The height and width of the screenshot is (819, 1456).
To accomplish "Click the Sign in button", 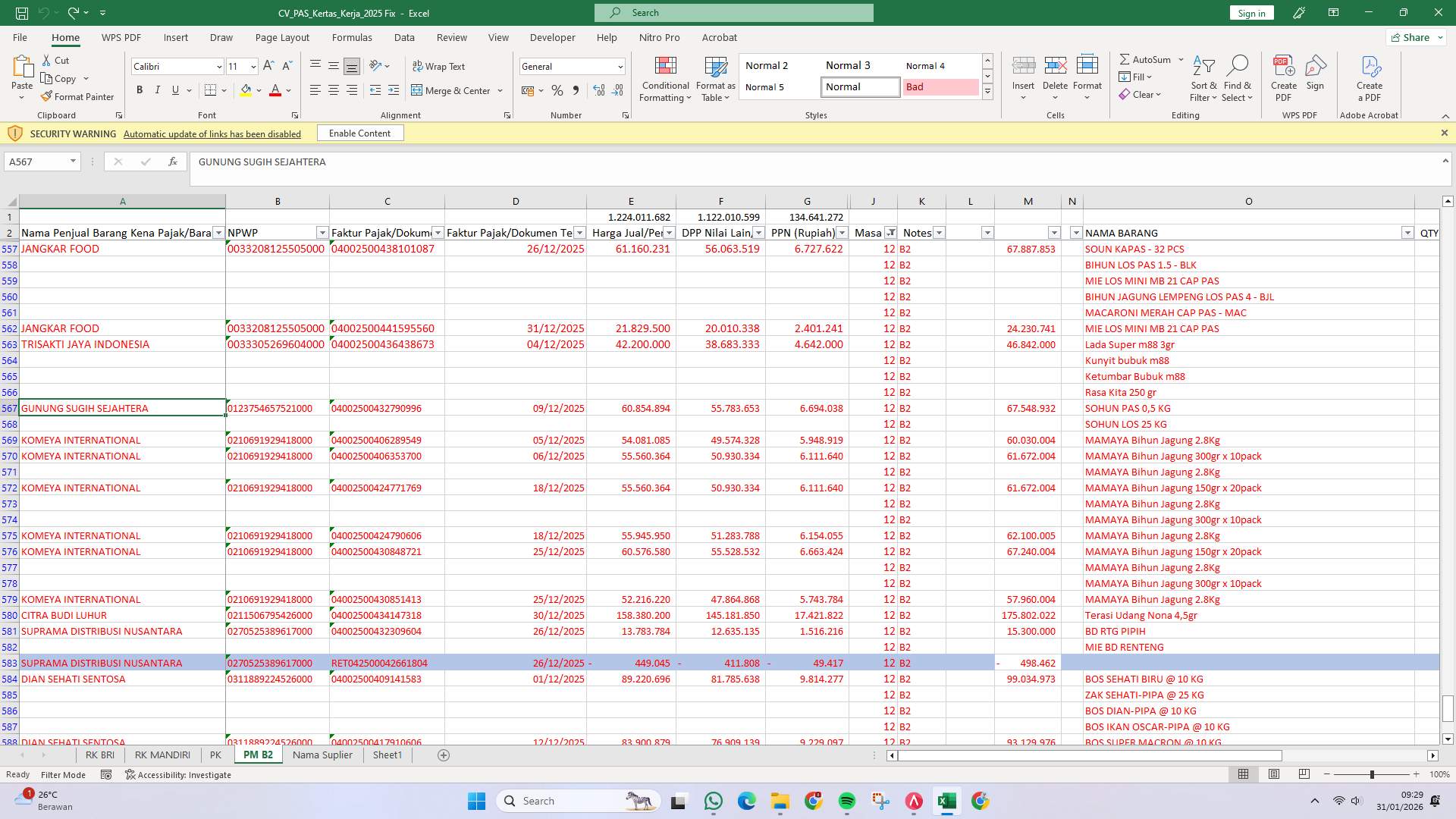I will tap(1250, 12).
